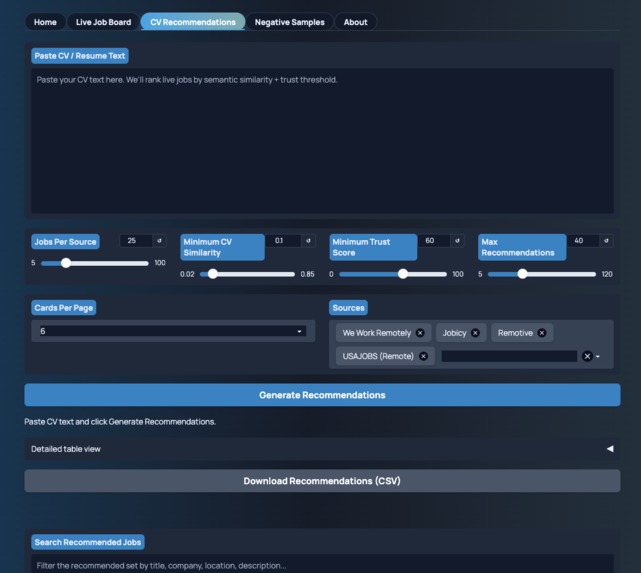
Task: Go to the About tab
Action: coord(355,22)
